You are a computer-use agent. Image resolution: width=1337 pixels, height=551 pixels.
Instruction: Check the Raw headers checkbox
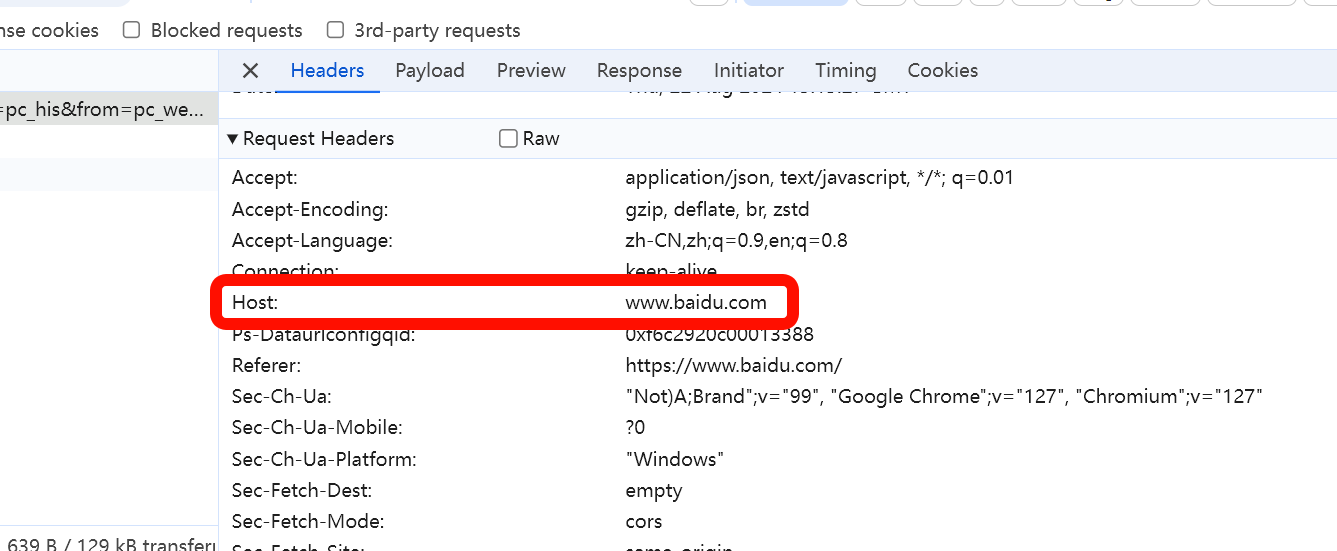click(508, 139)
